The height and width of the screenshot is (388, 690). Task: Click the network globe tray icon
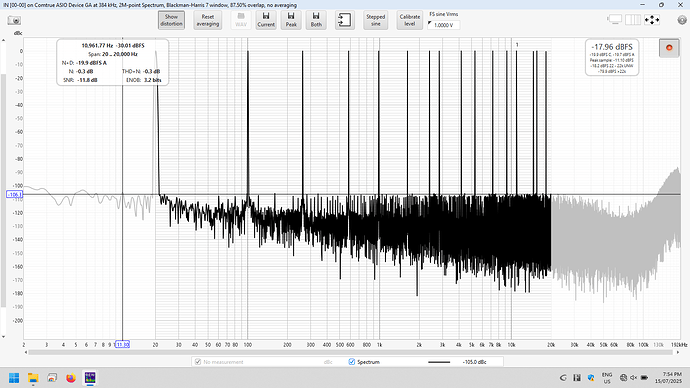coord(623,377)
